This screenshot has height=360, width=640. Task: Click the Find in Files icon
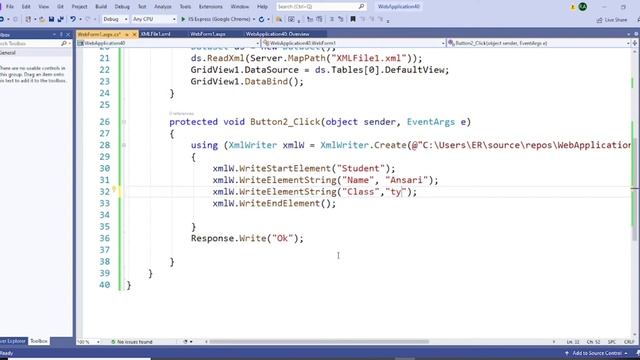[x=279, y=19]
